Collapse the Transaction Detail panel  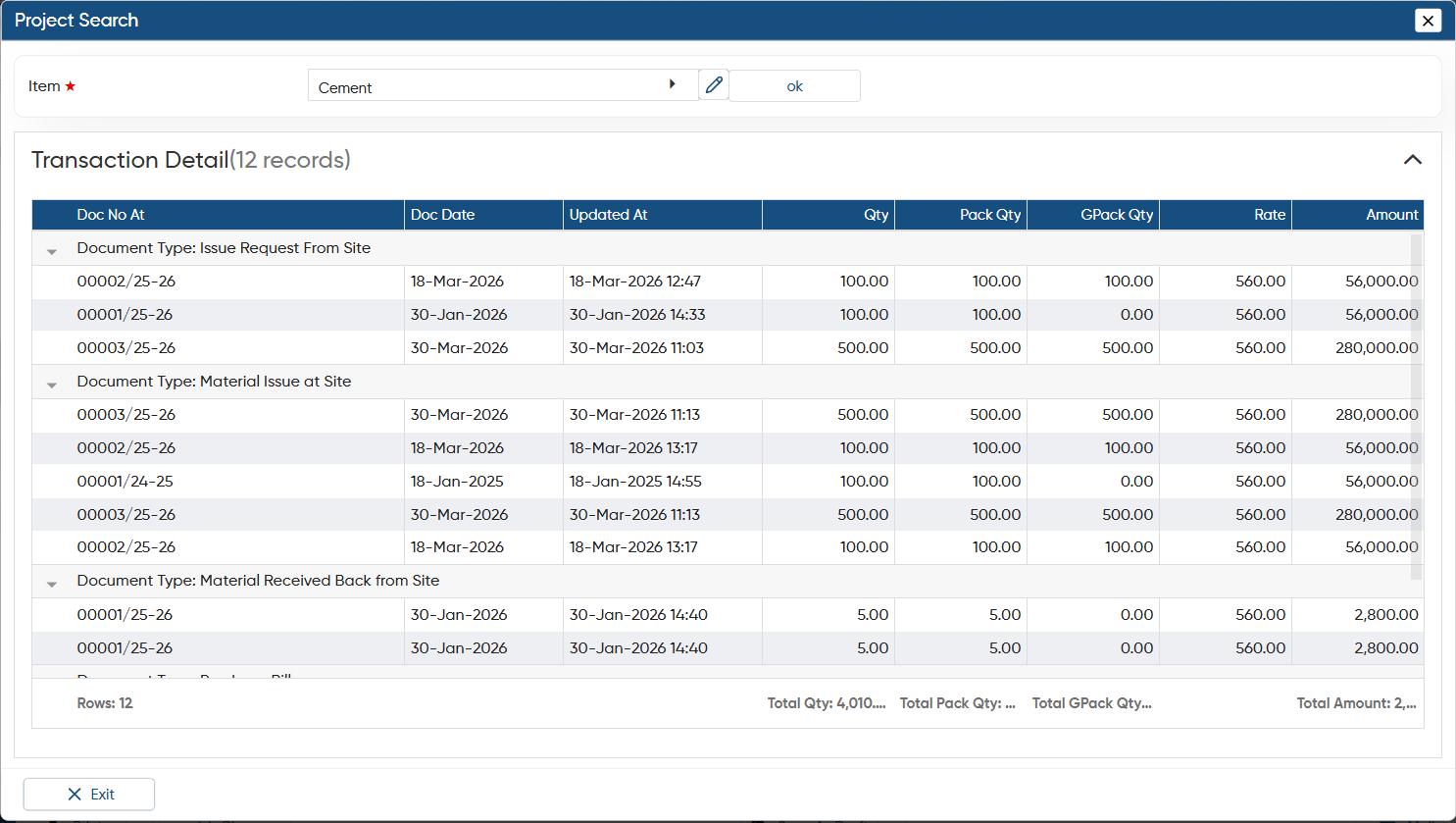click(x=1412, y=160)
